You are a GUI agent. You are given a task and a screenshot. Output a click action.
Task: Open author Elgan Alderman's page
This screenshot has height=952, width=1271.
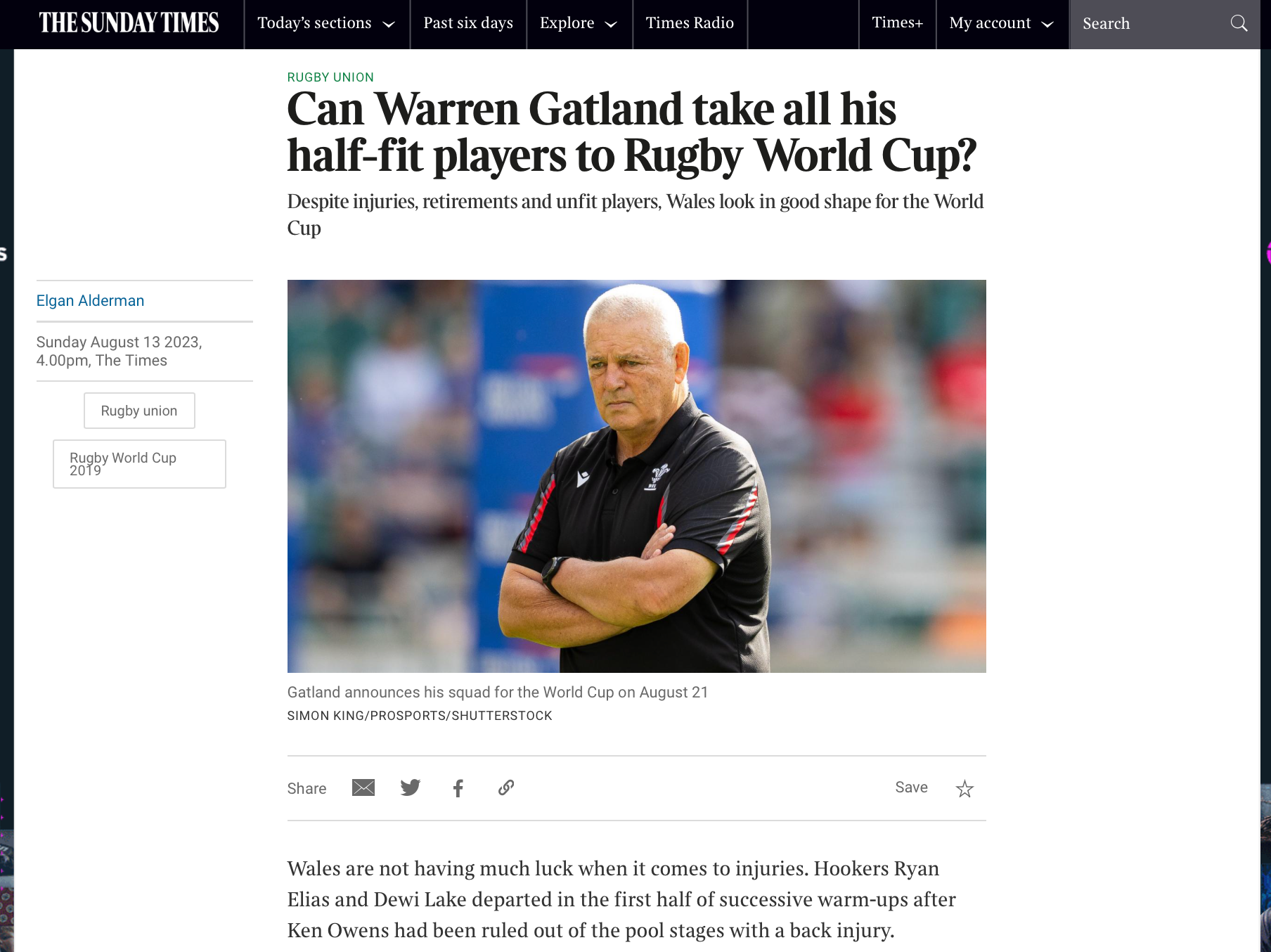tap(90, 301)
